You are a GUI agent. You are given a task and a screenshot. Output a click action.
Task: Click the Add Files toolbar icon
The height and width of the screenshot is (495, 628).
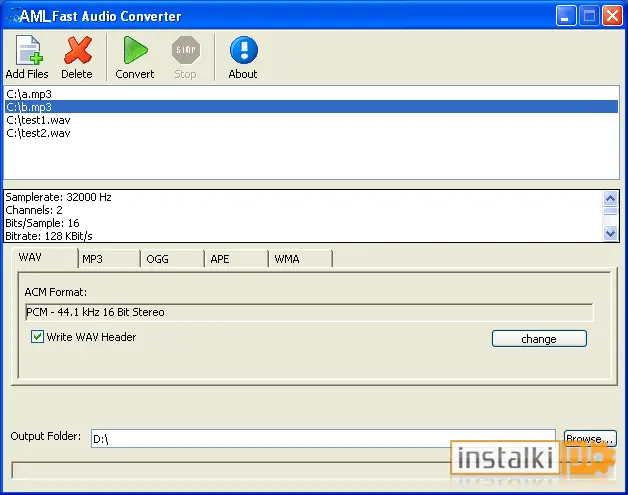pos(29,50)
